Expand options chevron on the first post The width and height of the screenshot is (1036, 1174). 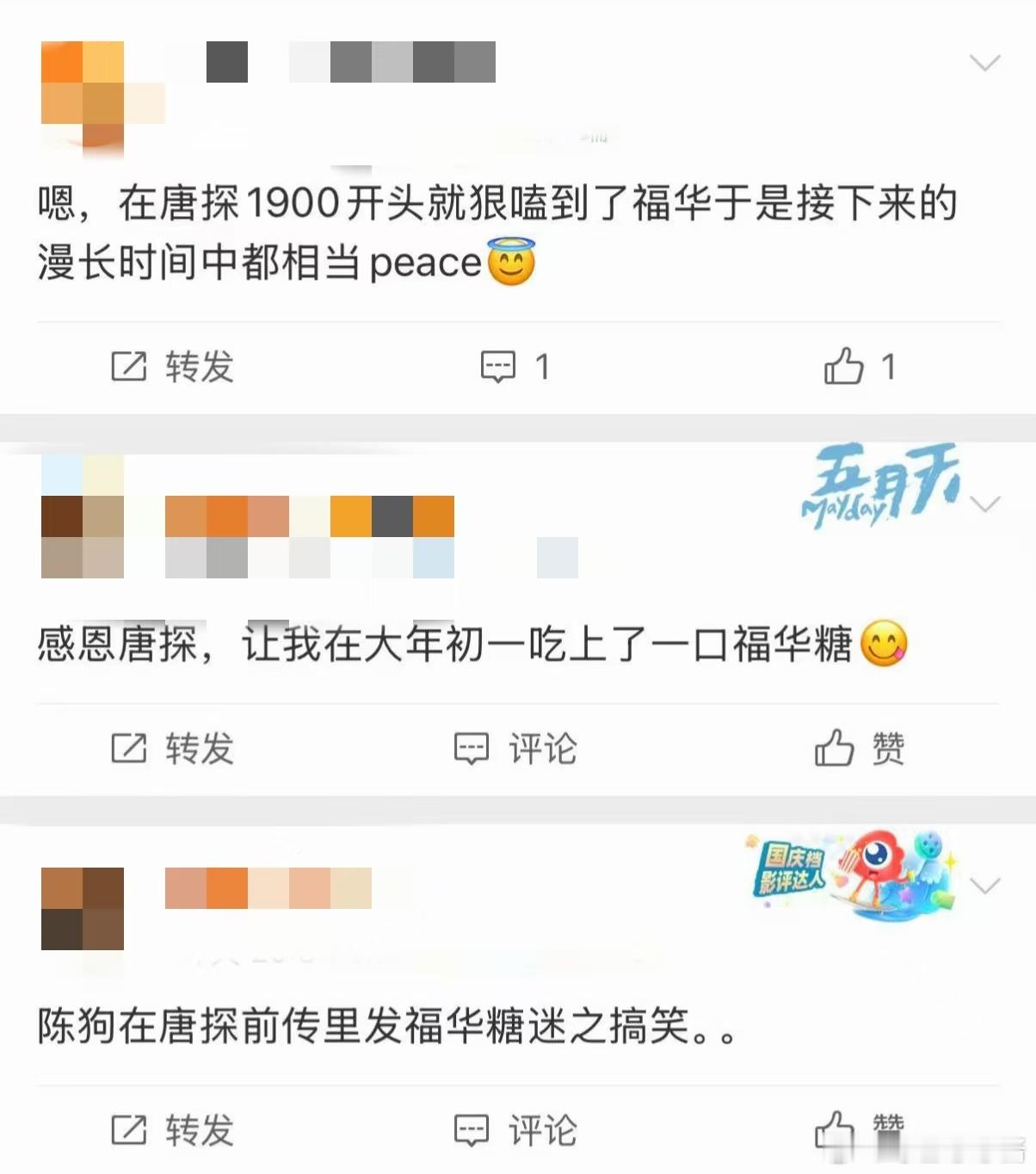click(984, 62)
